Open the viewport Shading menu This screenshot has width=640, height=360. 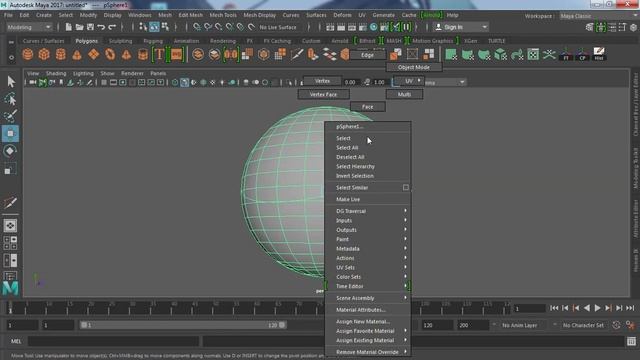pos(56,73)
